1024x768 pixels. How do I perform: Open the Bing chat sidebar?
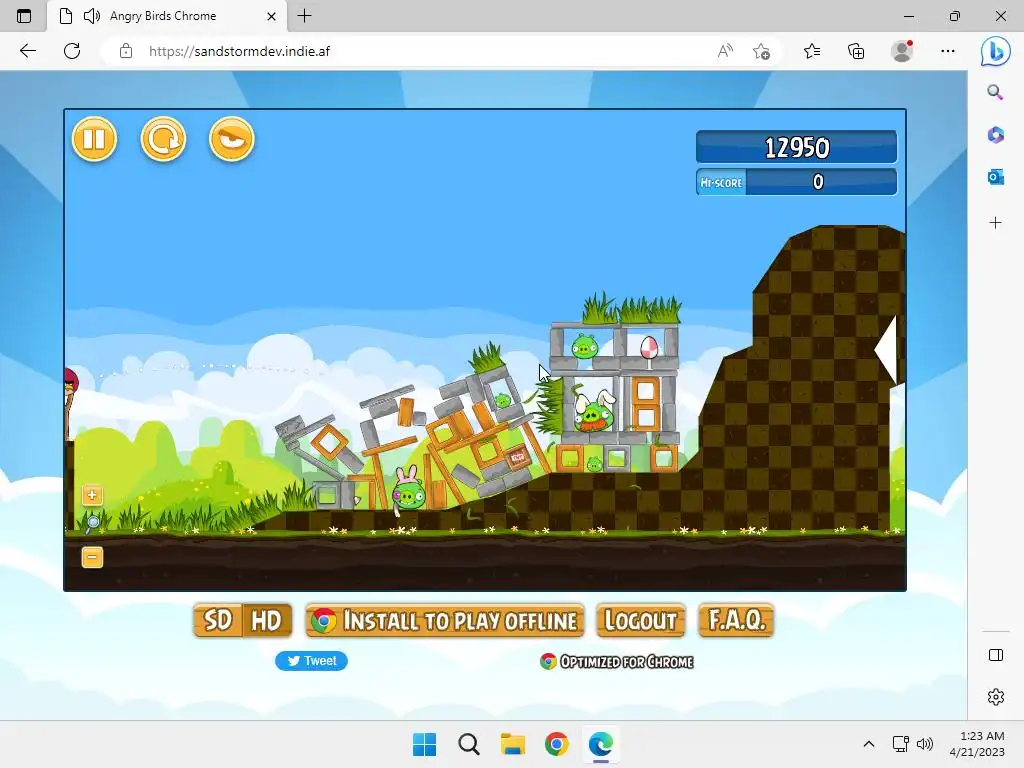[x=995, y=51]
